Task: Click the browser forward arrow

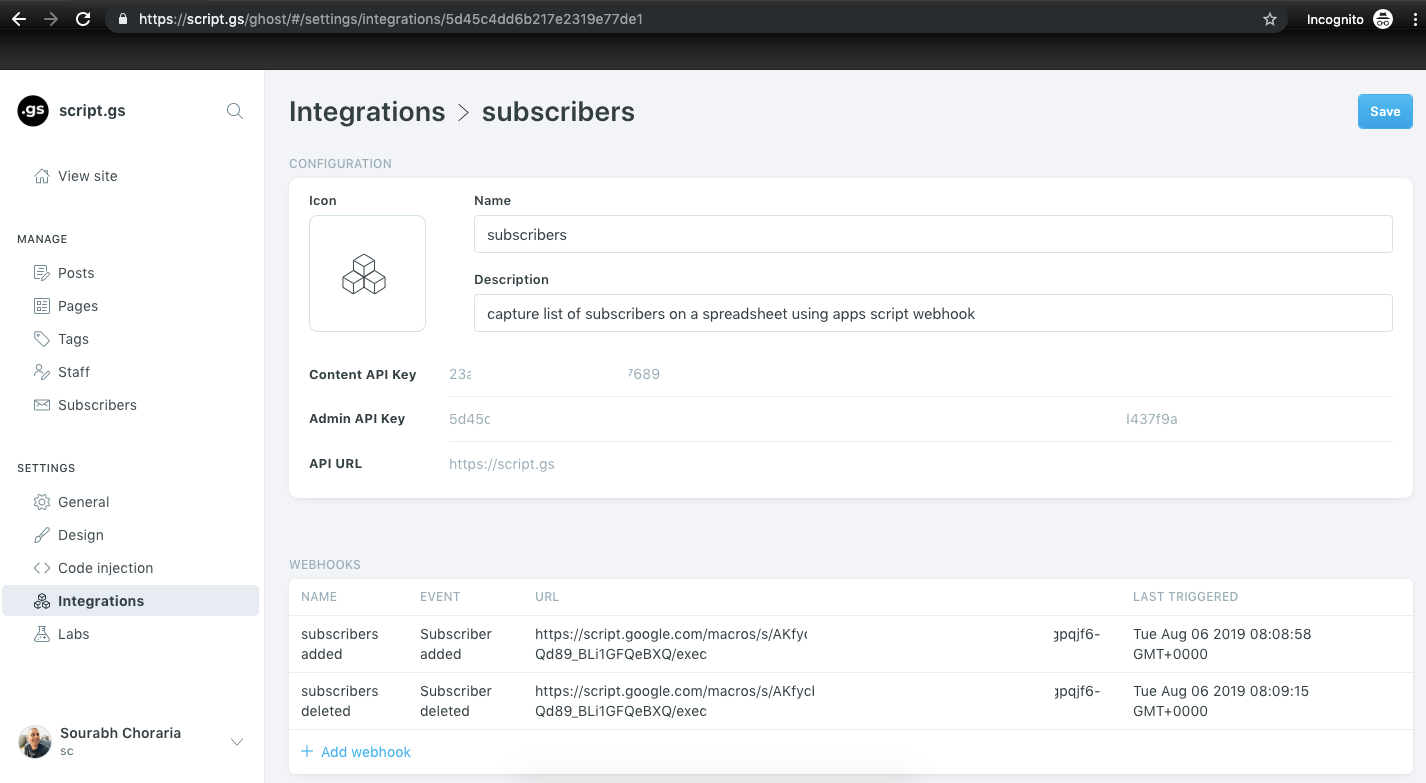Action: pos(50,19)
